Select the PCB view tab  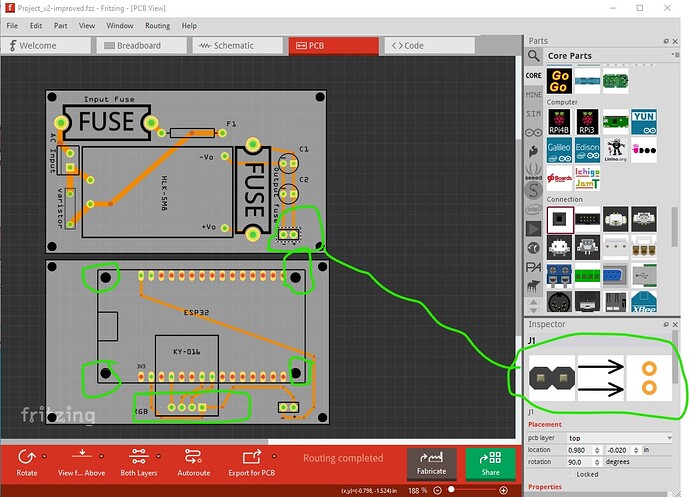[x=334, y=46]
